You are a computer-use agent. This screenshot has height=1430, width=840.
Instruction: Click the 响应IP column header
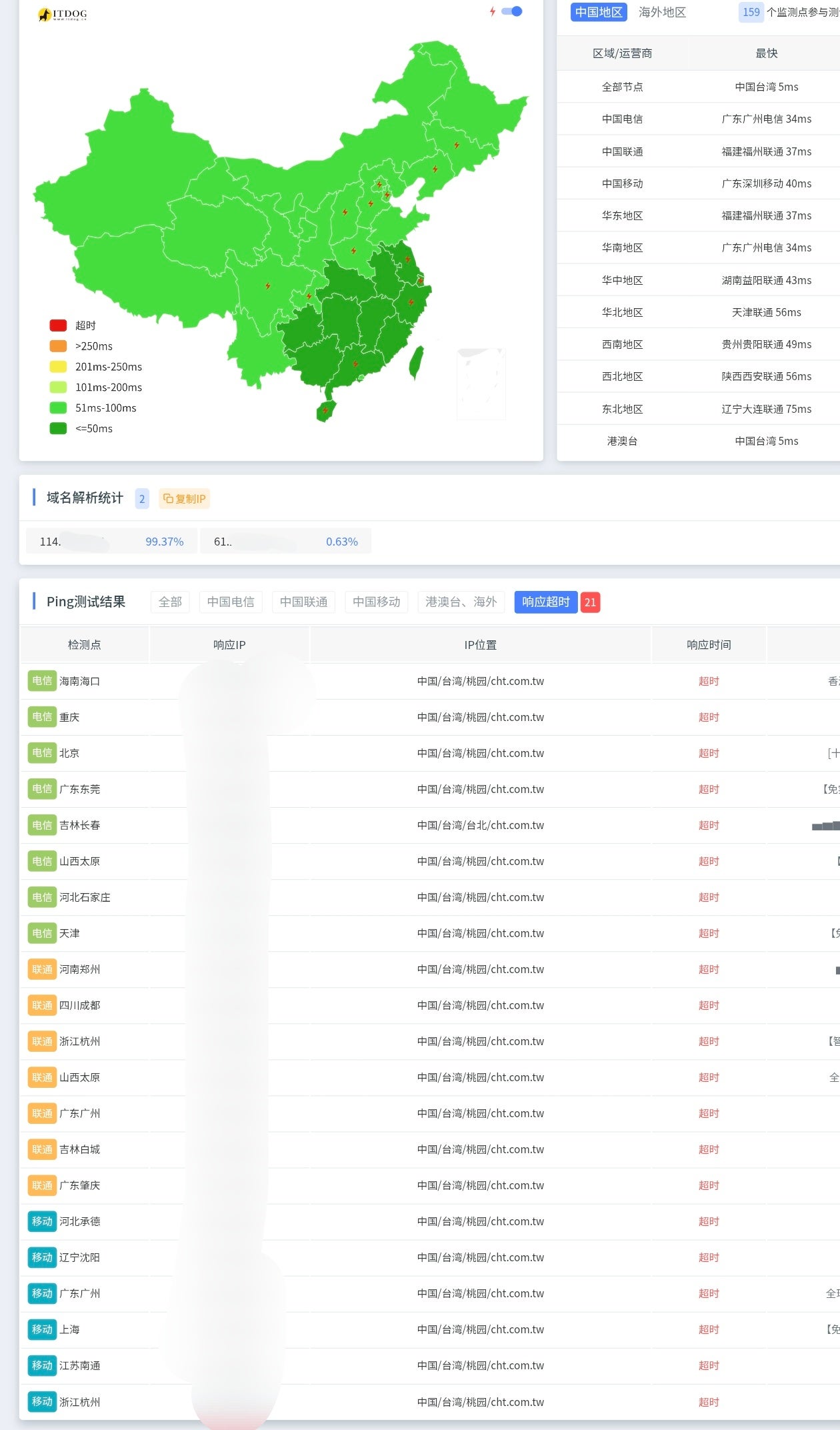tap(229, 645)
